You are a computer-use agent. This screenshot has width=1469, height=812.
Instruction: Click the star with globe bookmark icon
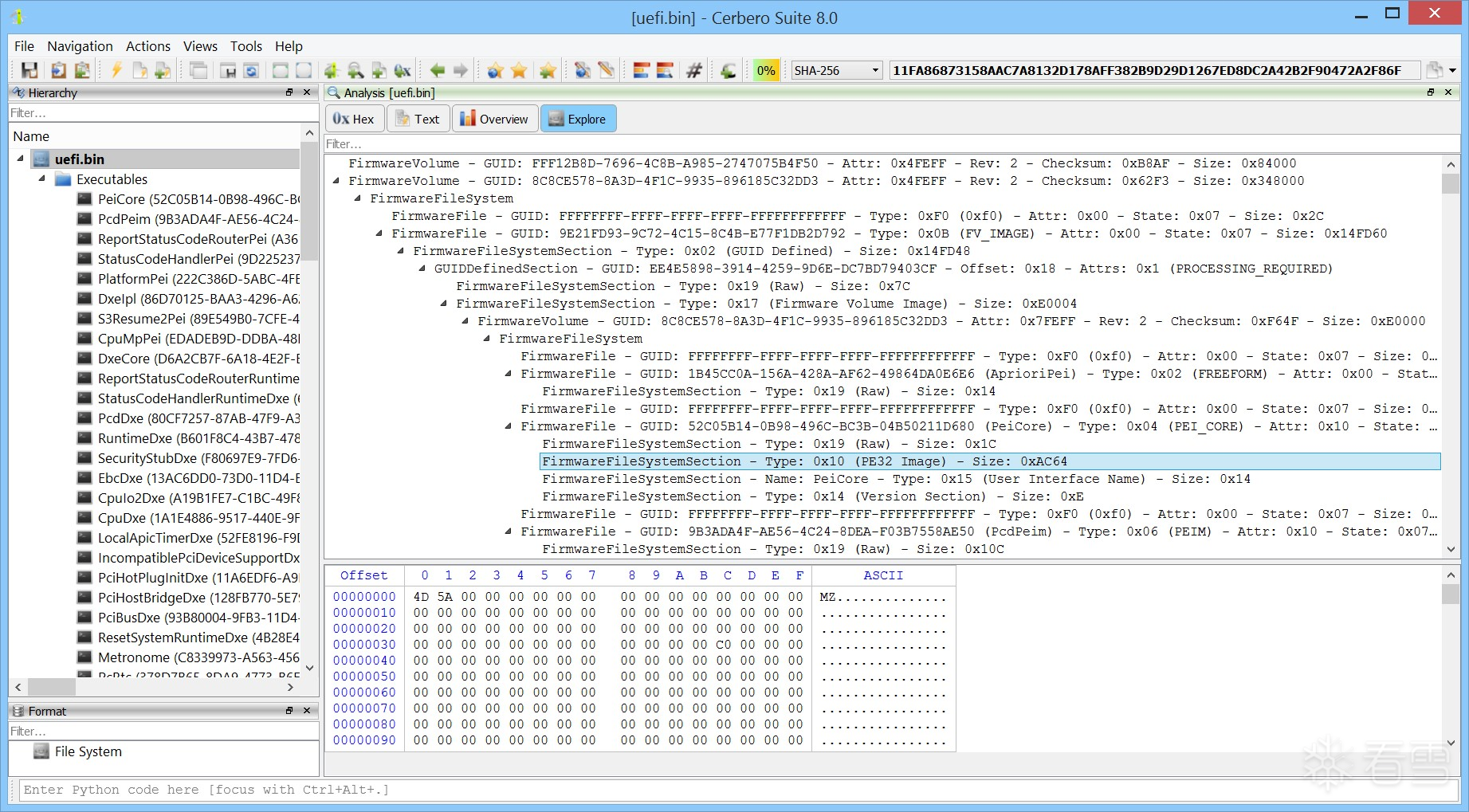tap(495, 70)
